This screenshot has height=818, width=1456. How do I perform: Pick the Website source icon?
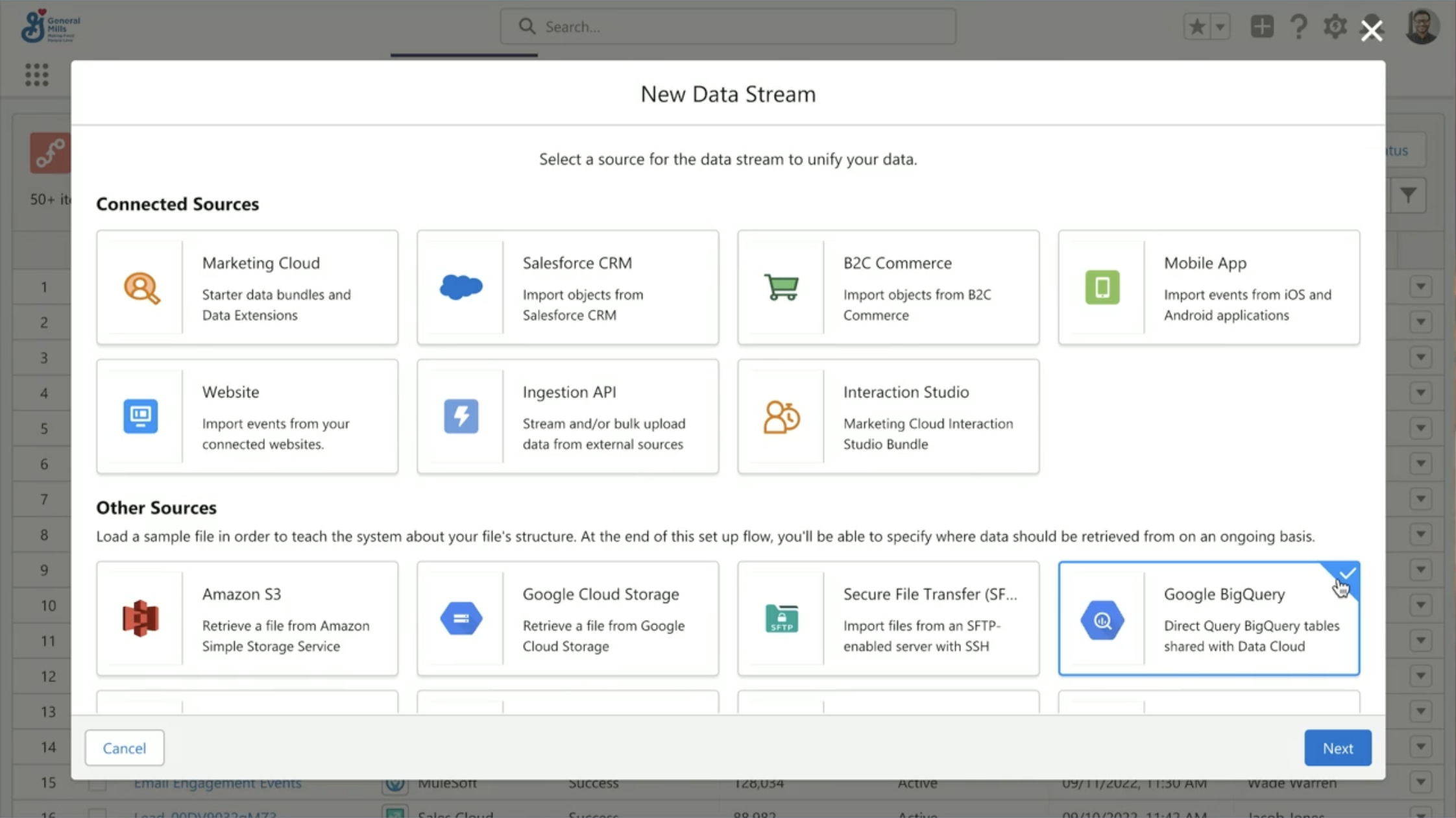pos(141,416)
